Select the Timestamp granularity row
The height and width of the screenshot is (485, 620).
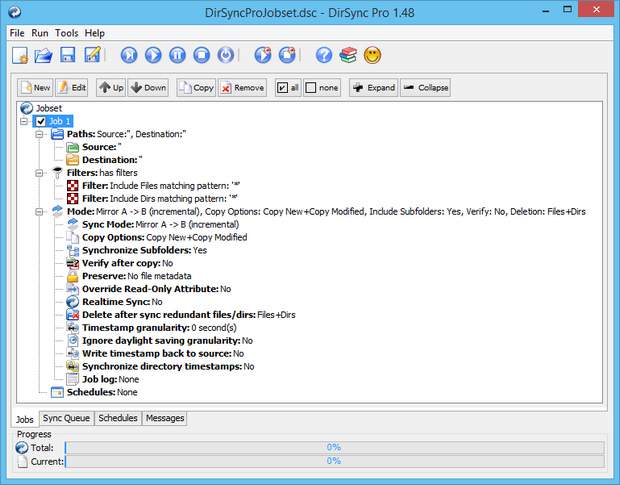[152, 328]
